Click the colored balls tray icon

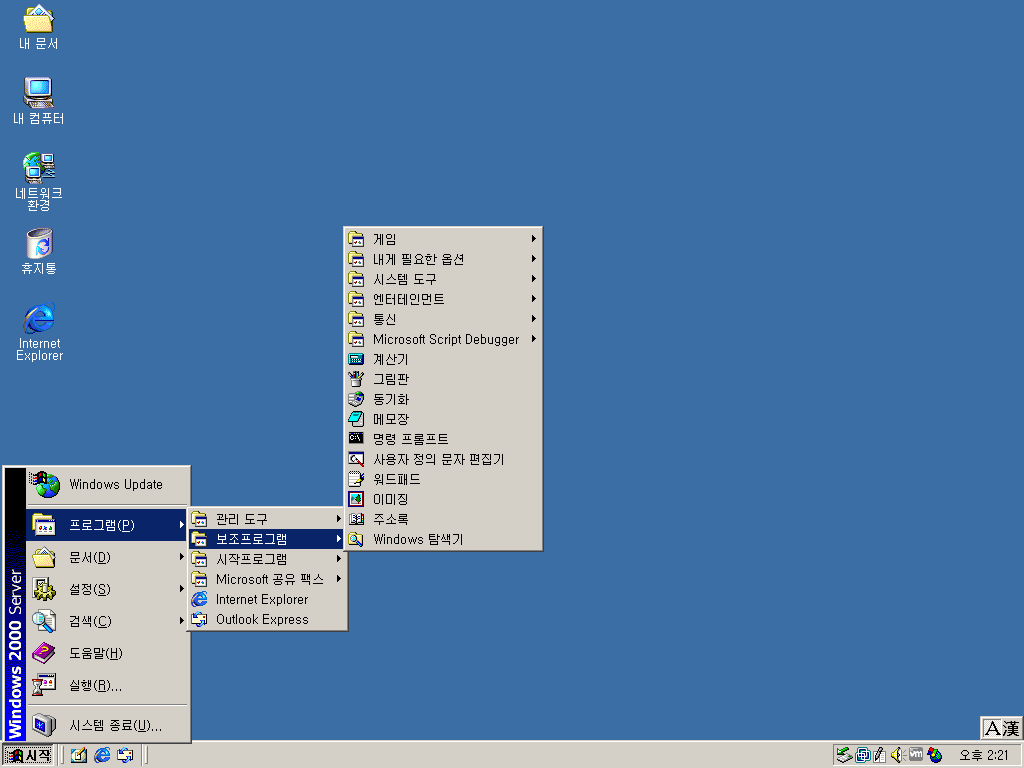(935, 755)
